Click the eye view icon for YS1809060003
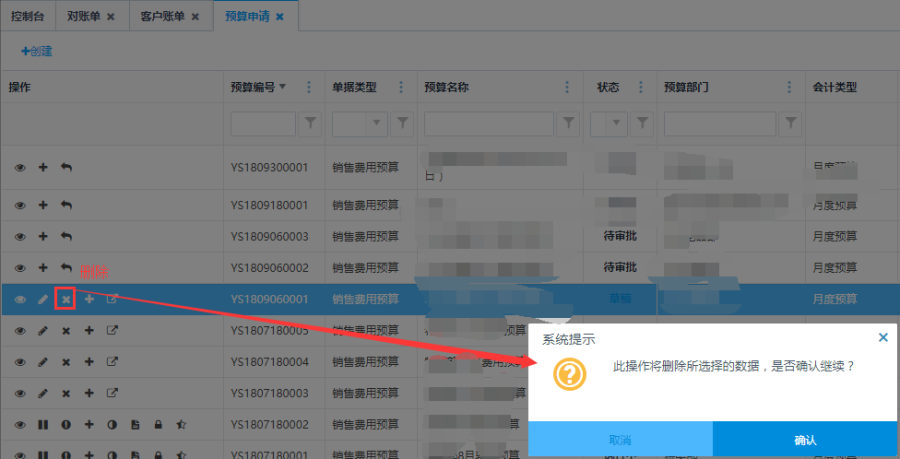The image size is (900, 459). tap(20, 236)
